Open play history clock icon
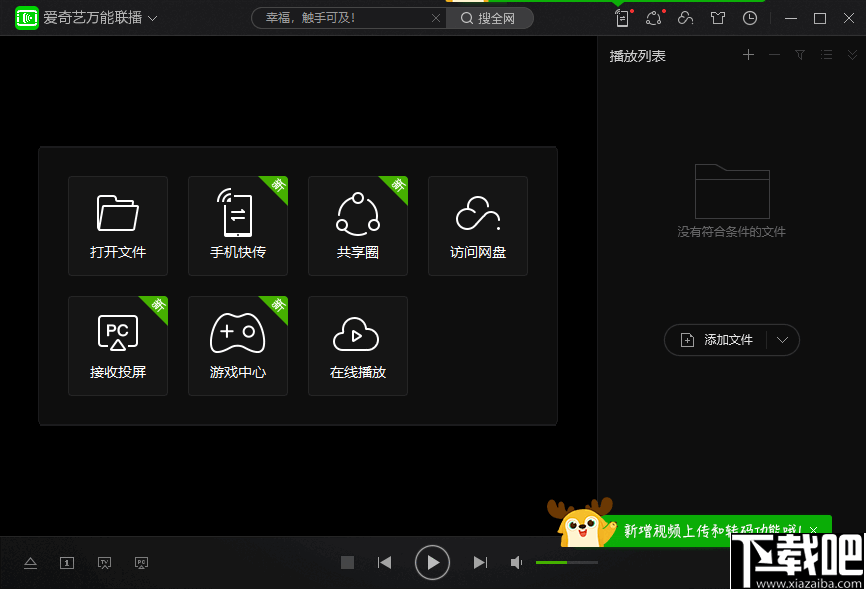Viewport: 866px width, 589px height. pos(749,18)
